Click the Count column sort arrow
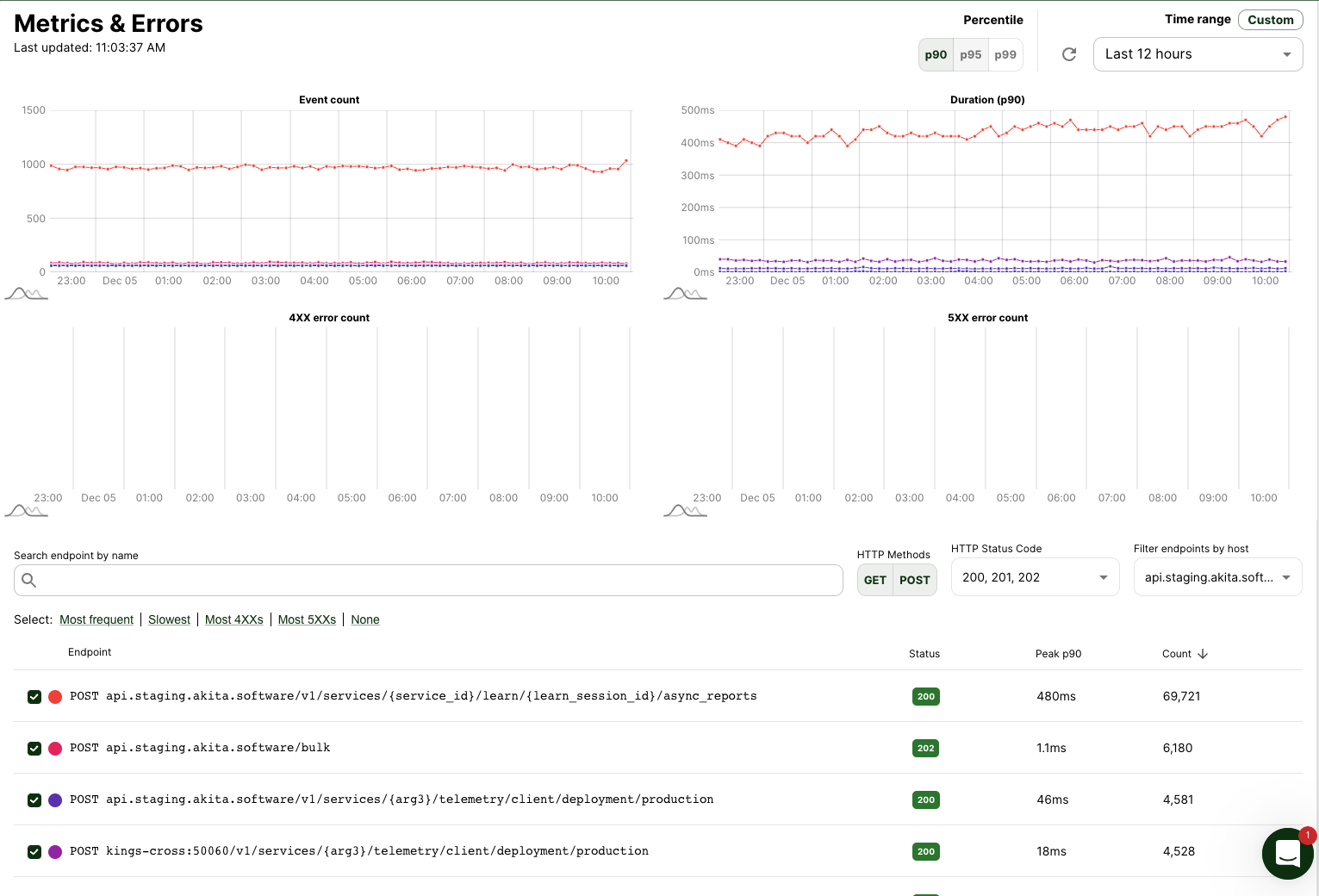The height and width of the screenshot is (896, 1319). coord(1203,654)
